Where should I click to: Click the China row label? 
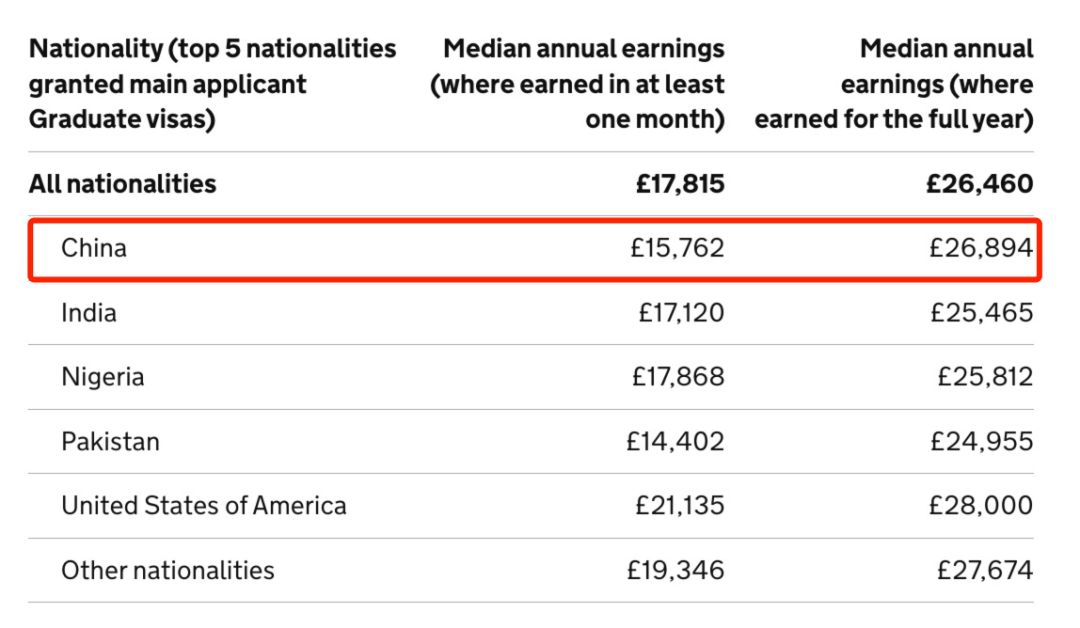94,247
